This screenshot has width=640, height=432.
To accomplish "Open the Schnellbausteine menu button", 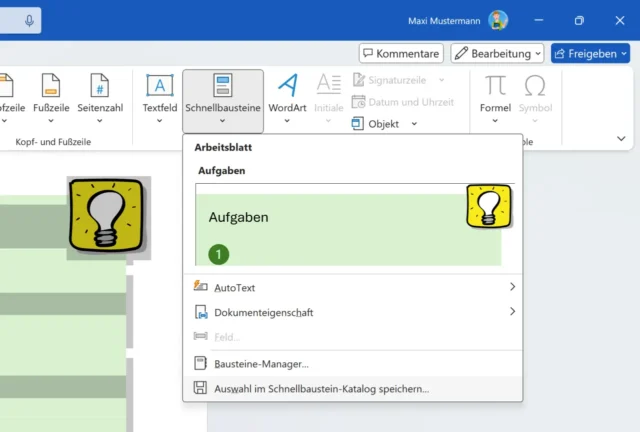I will pyautogui.click(x=222, y=100).
